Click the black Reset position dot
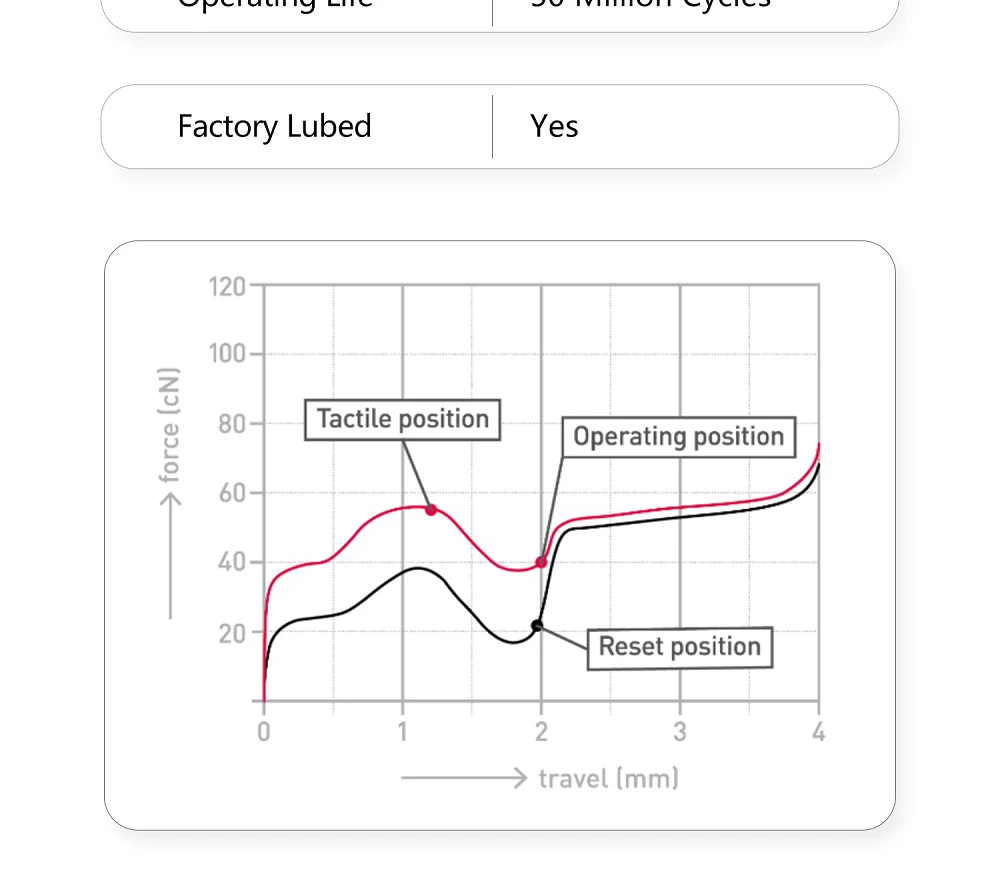 click(537, 626)
